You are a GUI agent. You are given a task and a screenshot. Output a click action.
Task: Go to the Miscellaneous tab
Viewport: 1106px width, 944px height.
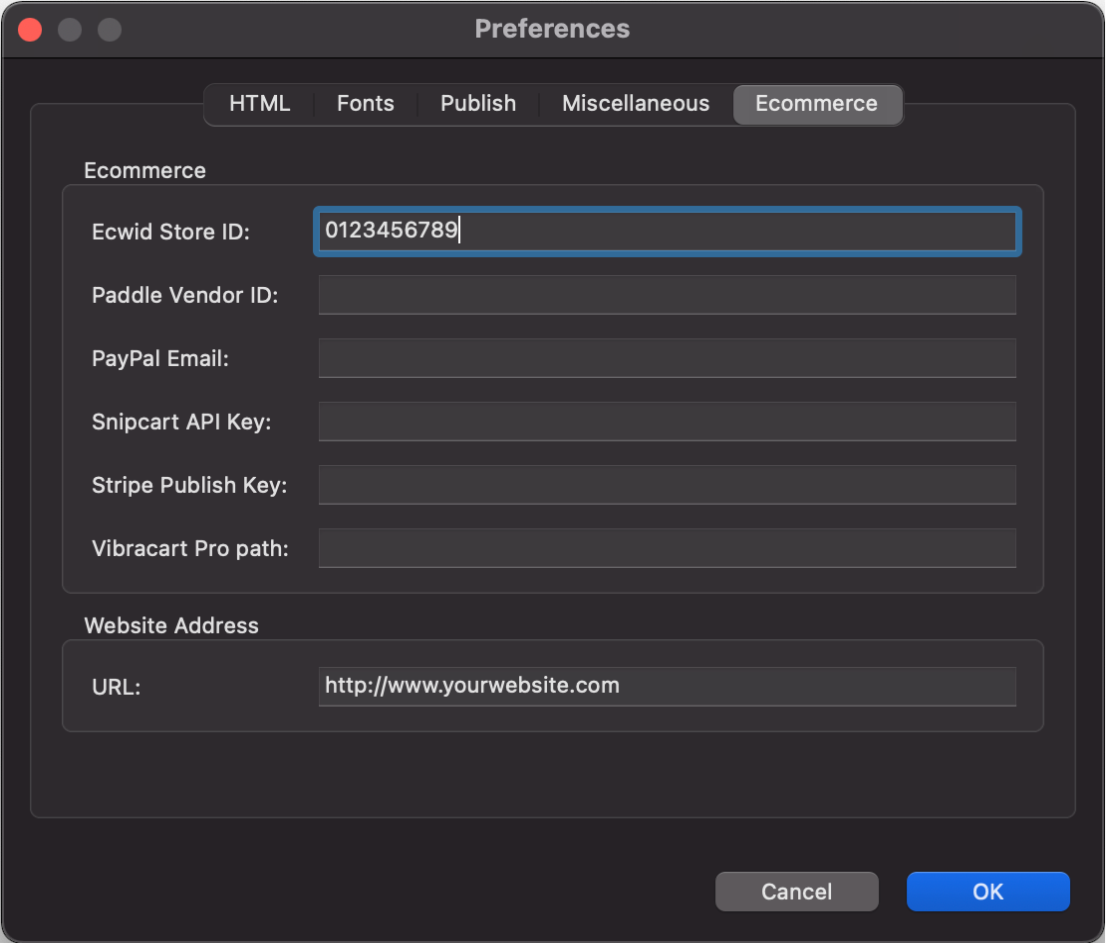pyautogui.click(x=636, y=104)
